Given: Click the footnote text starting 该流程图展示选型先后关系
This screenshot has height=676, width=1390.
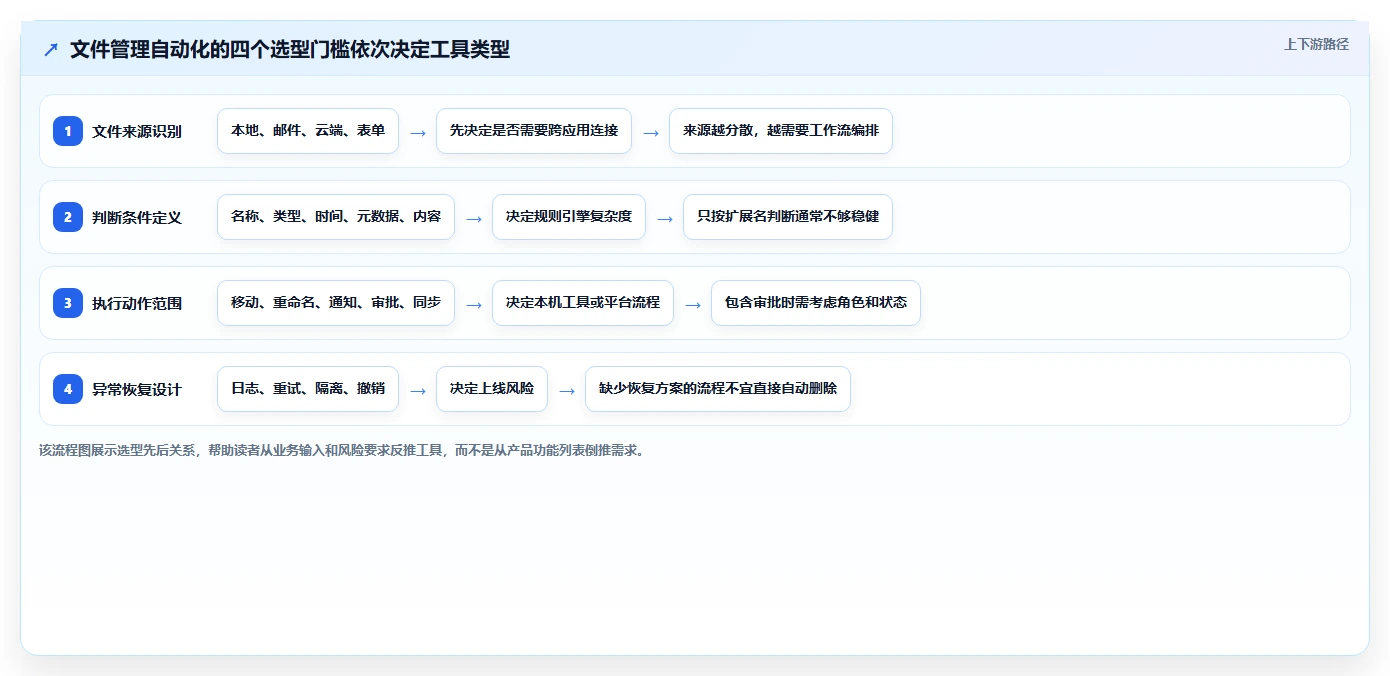Looking at the screenshot, I should (x=344, y=450).
